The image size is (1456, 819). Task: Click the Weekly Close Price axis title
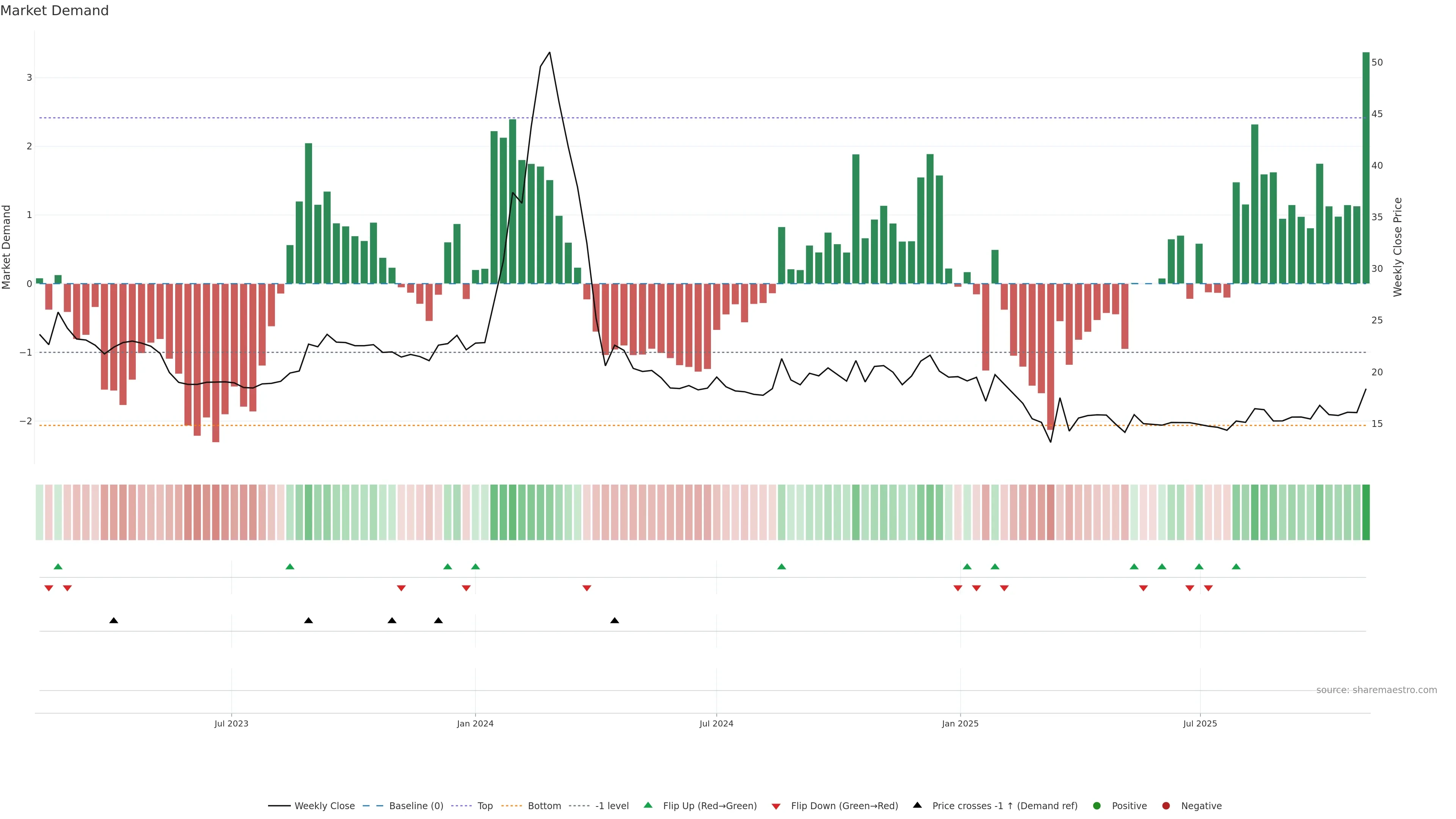tap(1398, 247)
